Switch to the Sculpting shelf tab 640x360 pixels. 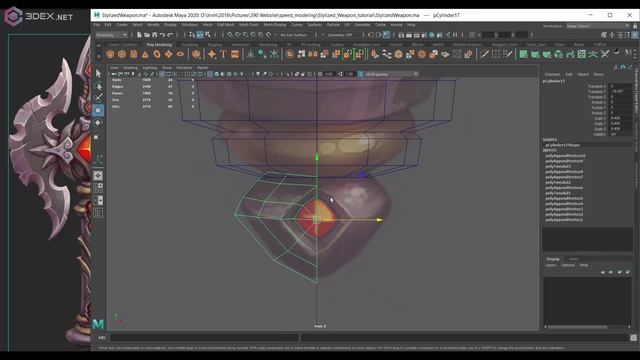coord(190,45)
